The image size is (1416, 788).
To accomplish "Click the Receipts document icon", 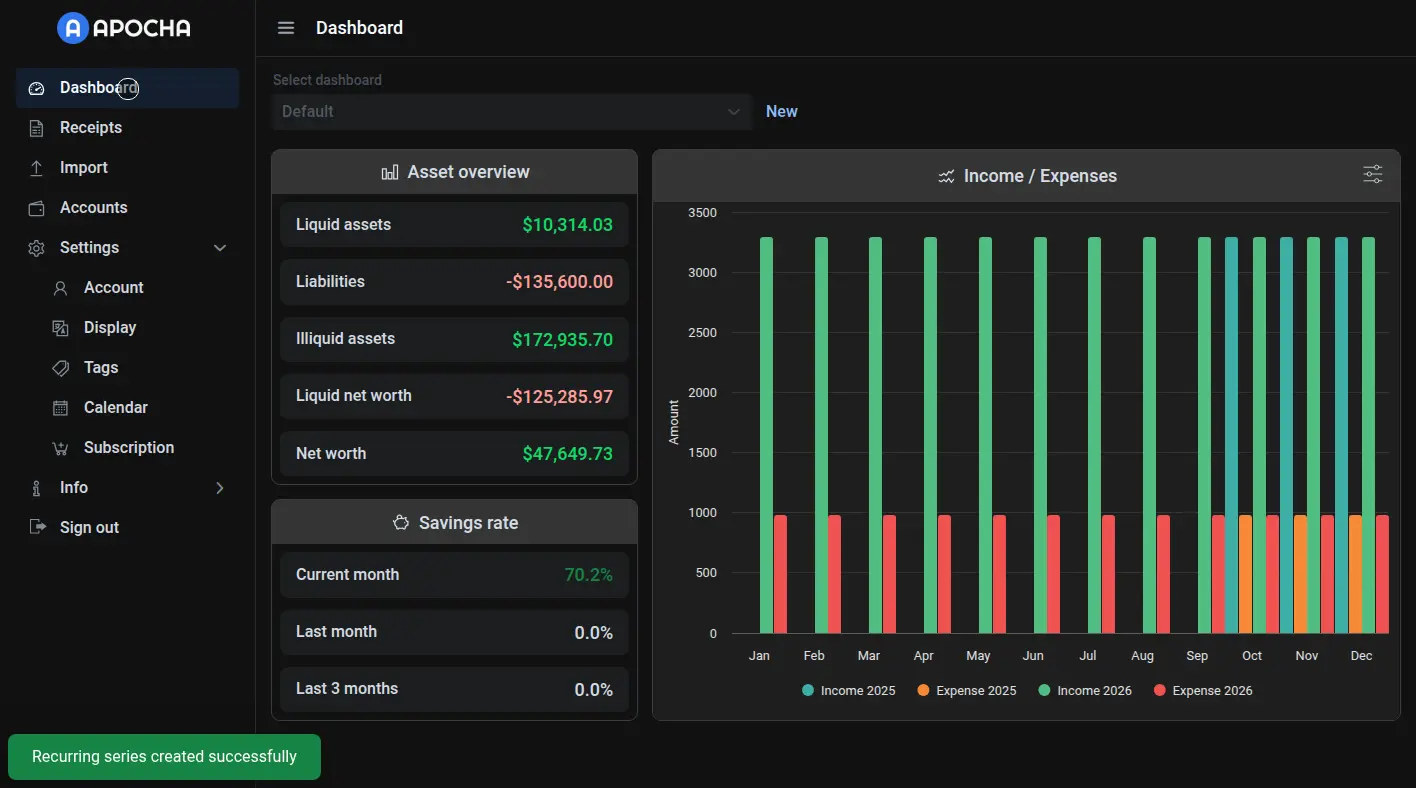I will tap(37, 128).
